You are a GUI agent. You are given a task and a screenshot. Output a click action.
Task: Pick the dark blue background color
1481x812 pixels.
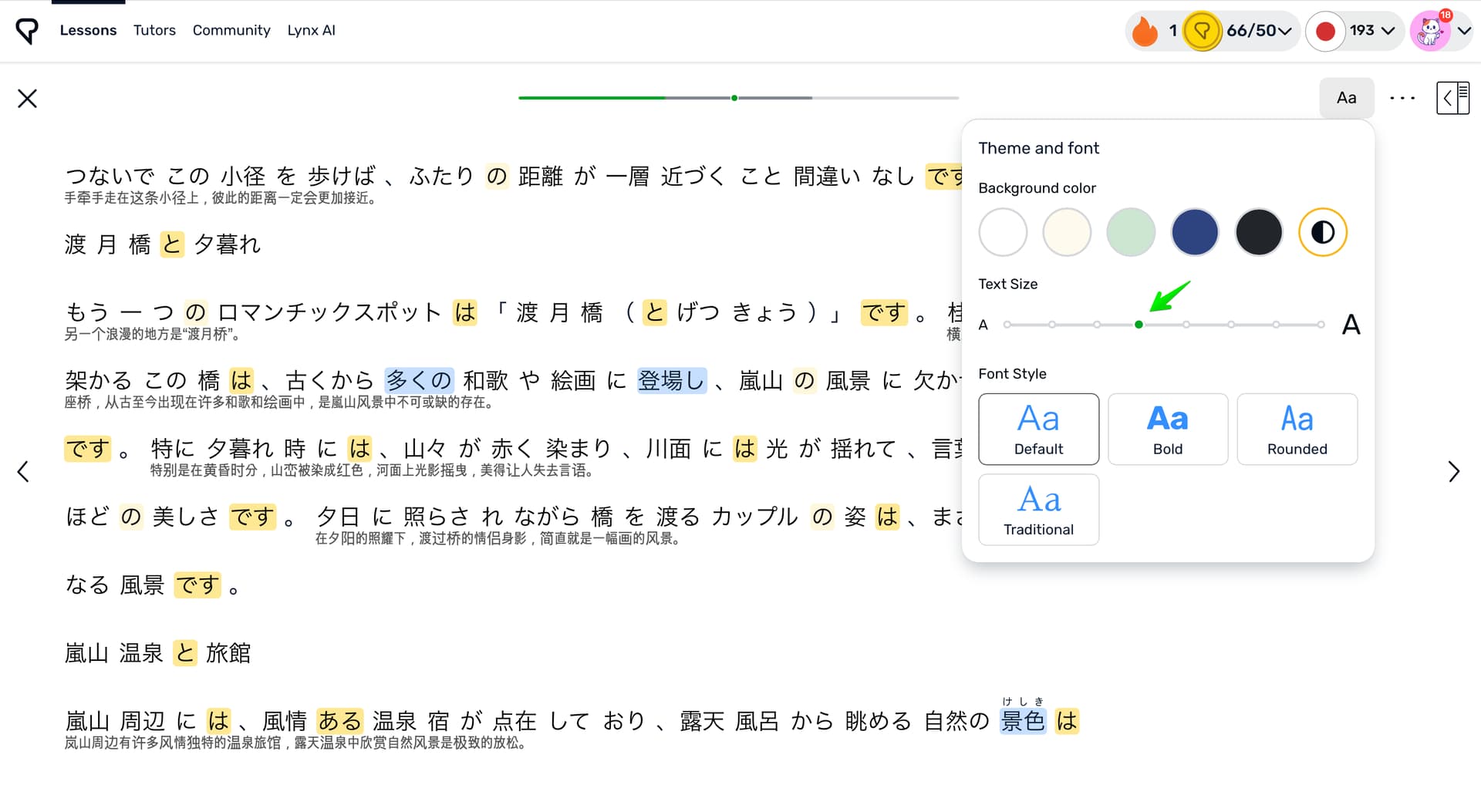coord(1194,232)
